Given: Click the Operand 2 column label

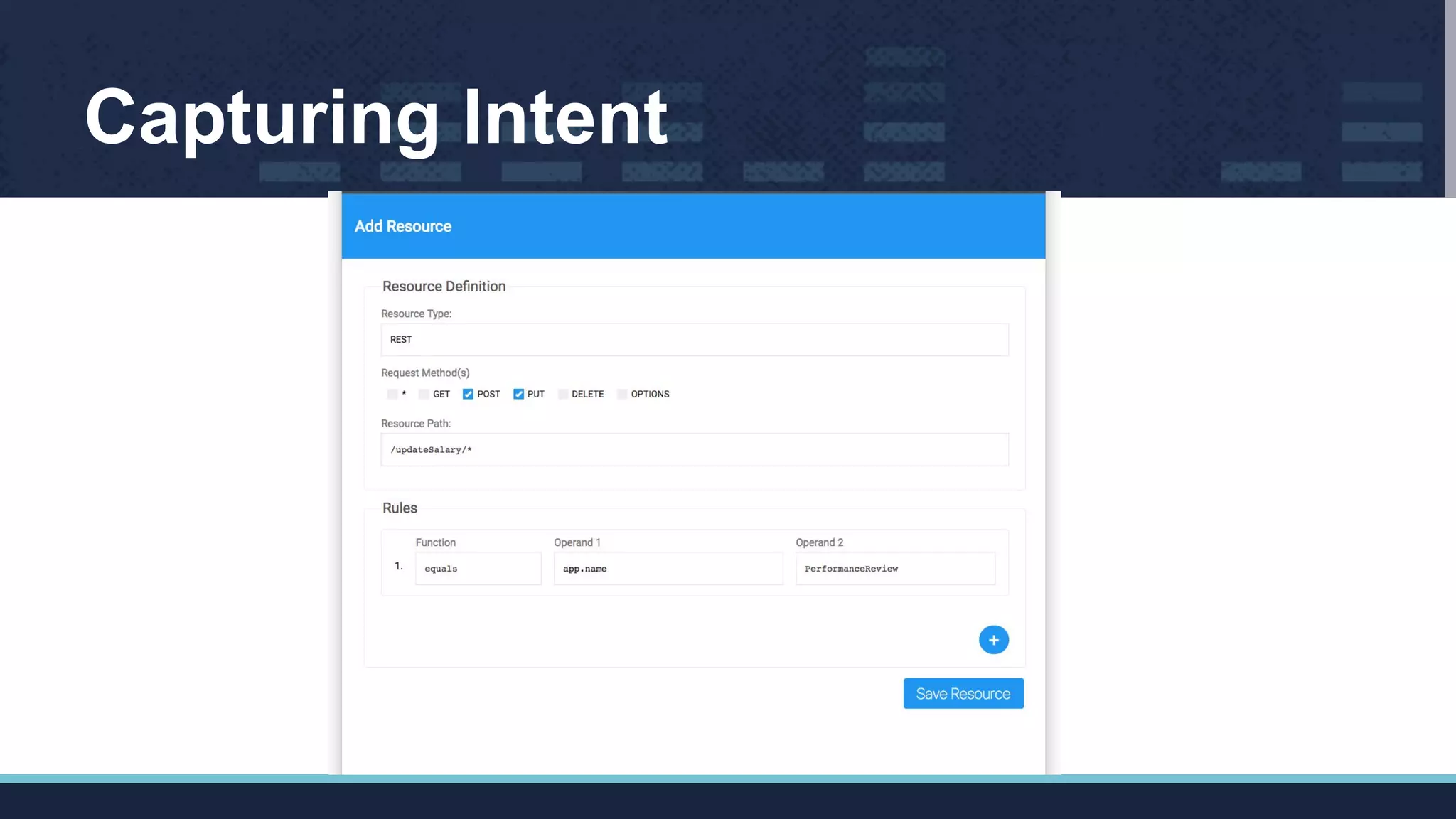Looking at the screenshot, I should coord(819,542).
